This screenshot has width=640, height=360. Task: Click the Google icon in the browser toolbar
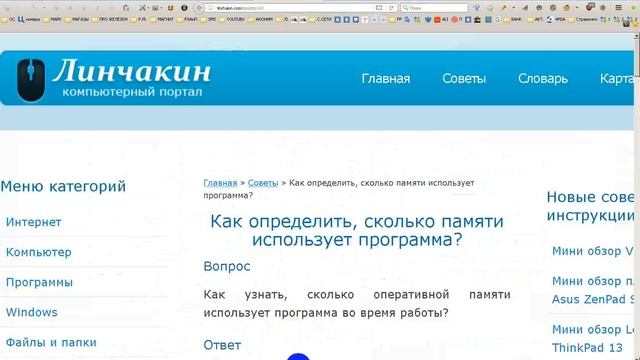(126, 8)
